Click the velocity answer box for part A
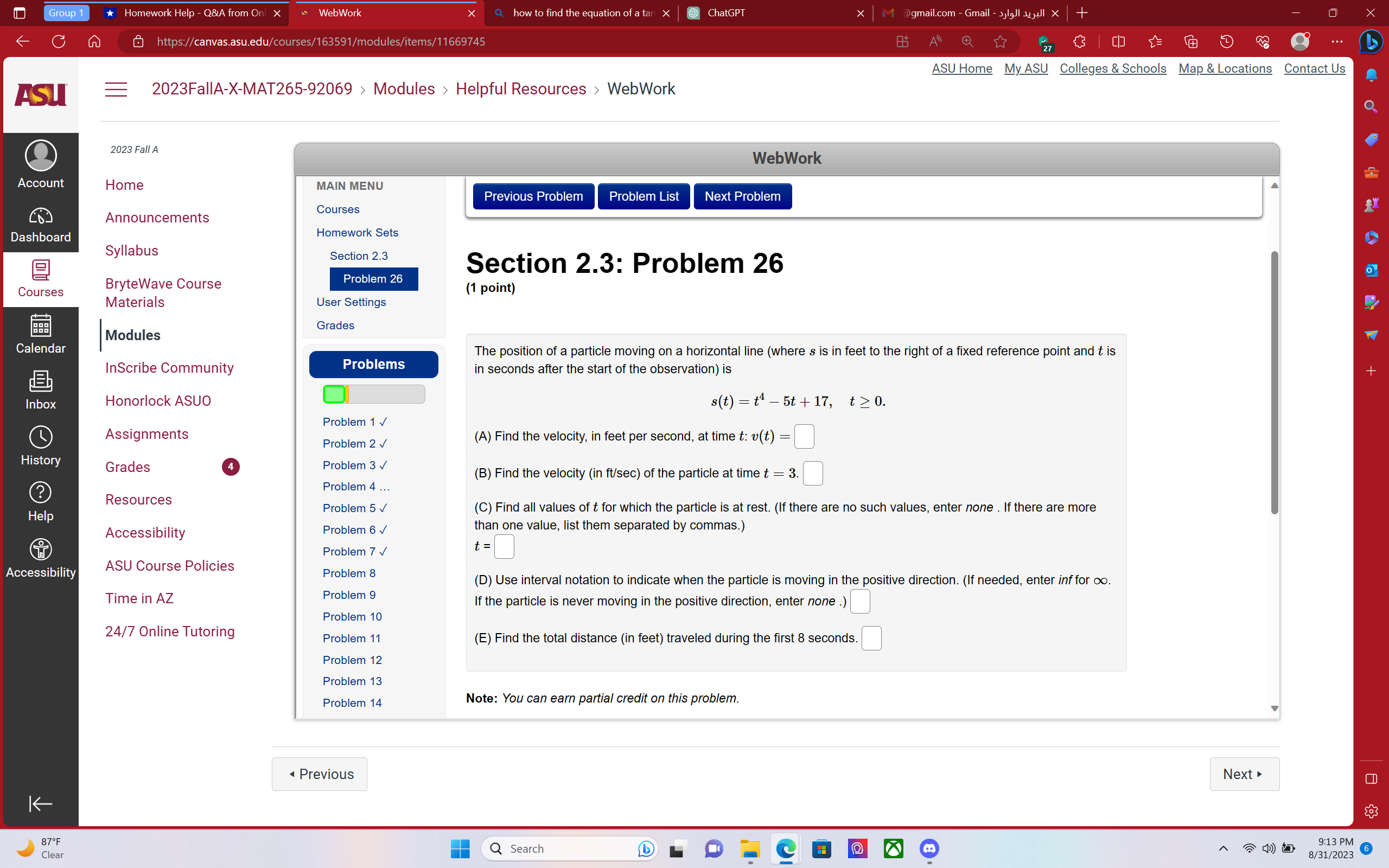Viewport: 1389px width, 868px height. [804, 436]
